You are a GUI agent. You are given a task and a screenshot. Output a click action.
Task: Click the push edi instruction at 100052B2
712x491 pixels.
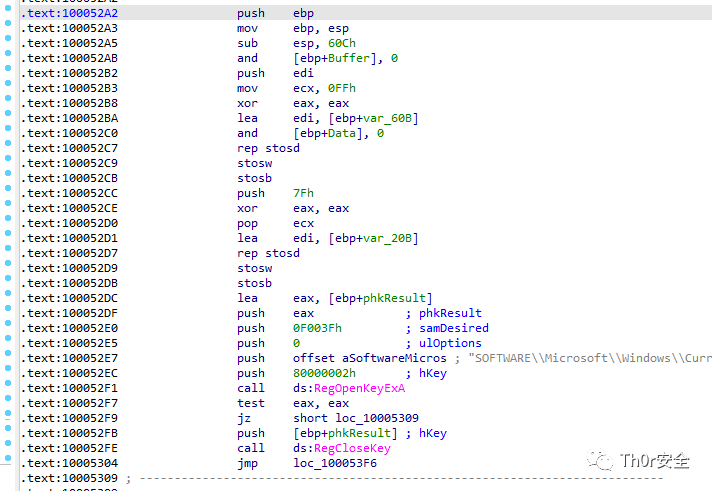point(275,73)
